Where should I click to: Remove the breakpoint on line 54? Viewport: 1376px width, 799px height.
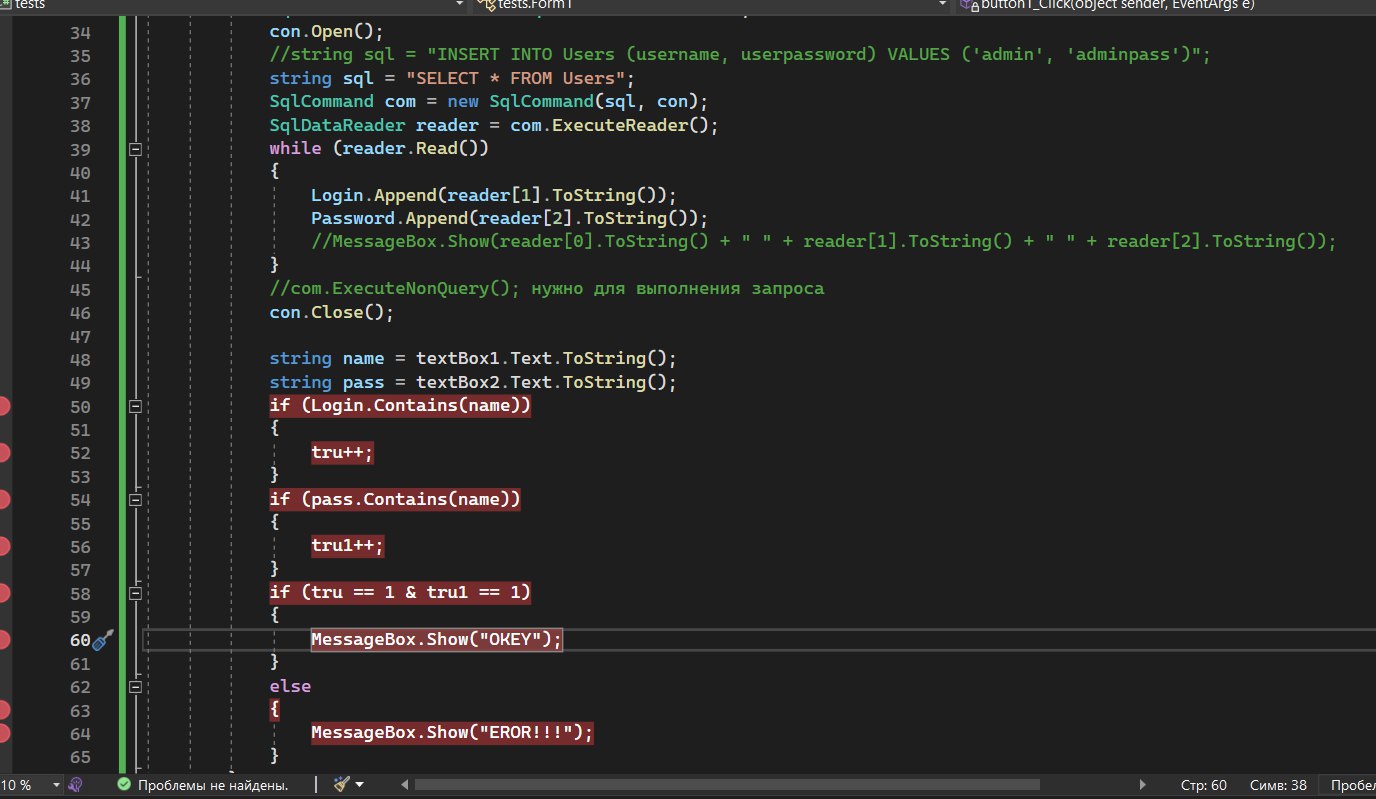click(x=3, y=499)
